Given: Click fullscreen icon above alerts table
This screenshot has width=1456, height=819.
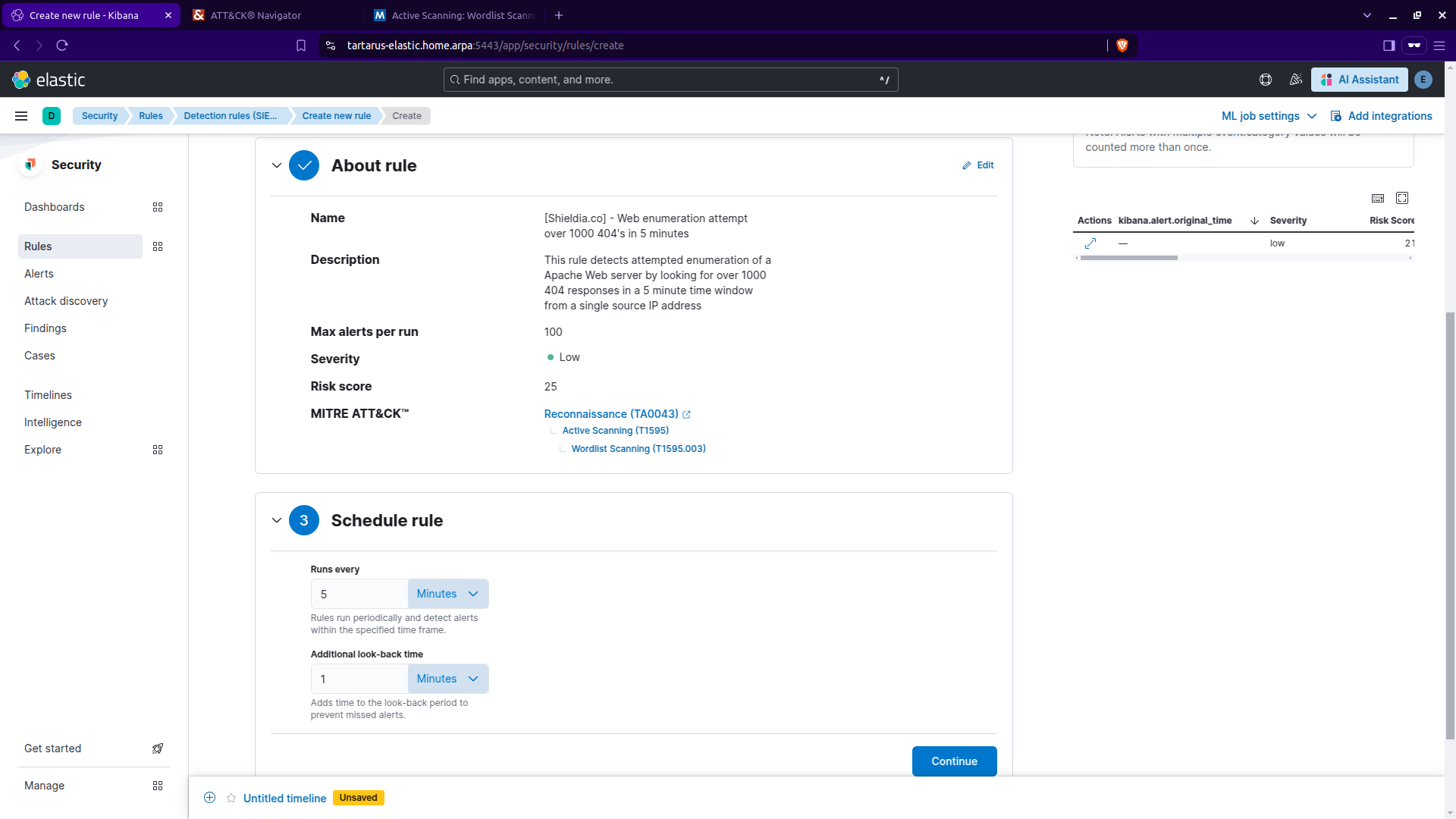Looking at the screenshot, I should (x=1402, y=198).
